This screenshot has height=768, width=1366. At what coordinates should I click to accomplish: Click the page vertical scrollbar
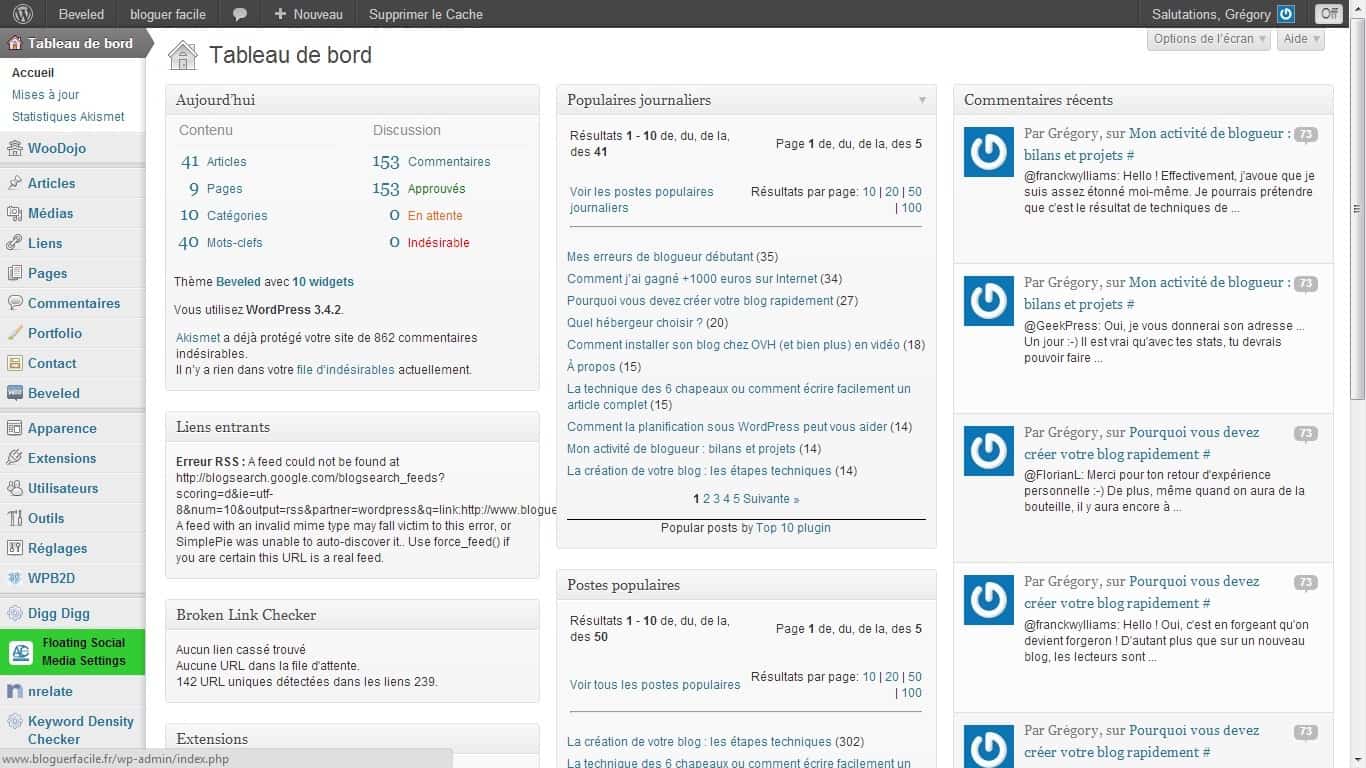1357,210
